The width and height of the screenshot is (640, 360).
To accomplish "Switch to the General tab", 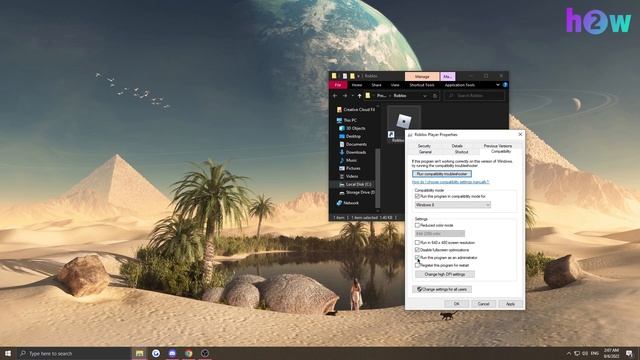I will [425, 152].
